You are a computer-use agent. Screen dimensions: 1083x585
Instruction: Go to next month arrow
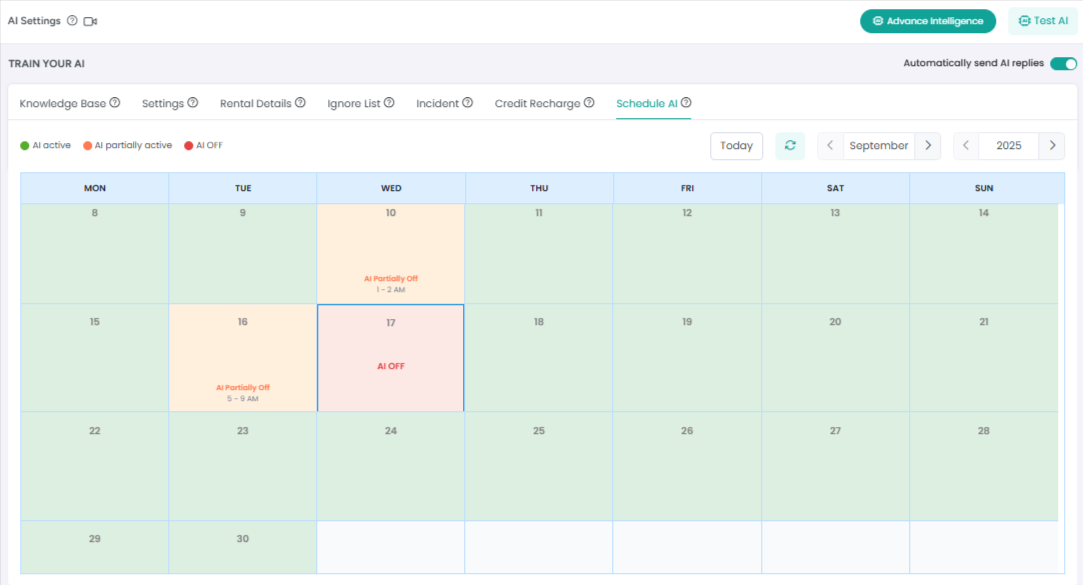[928, 146]
